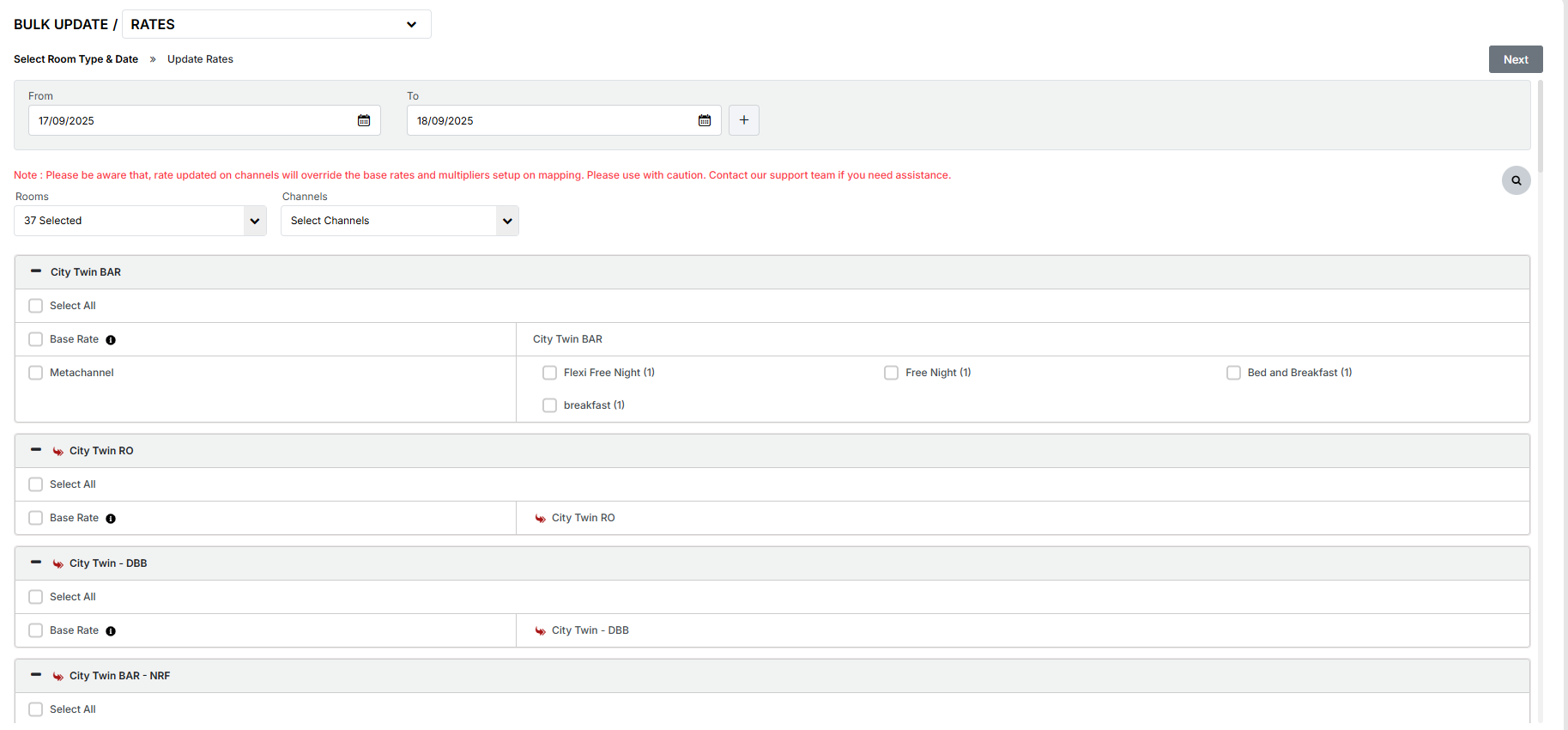Viewport: 1568px width, 730px height.
Task: Go to the Update Rates step
Action: click(x=200, y=59)
